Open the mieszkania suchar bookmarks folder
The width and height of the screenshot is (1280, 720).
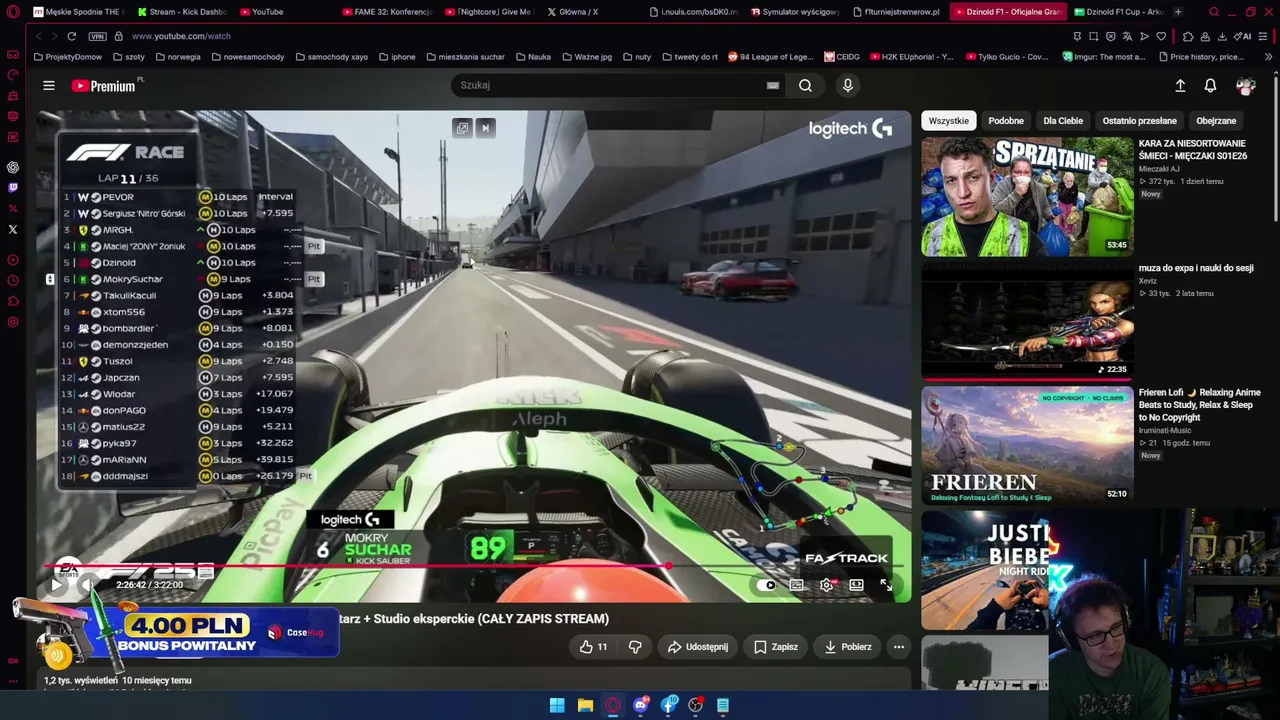465,57
